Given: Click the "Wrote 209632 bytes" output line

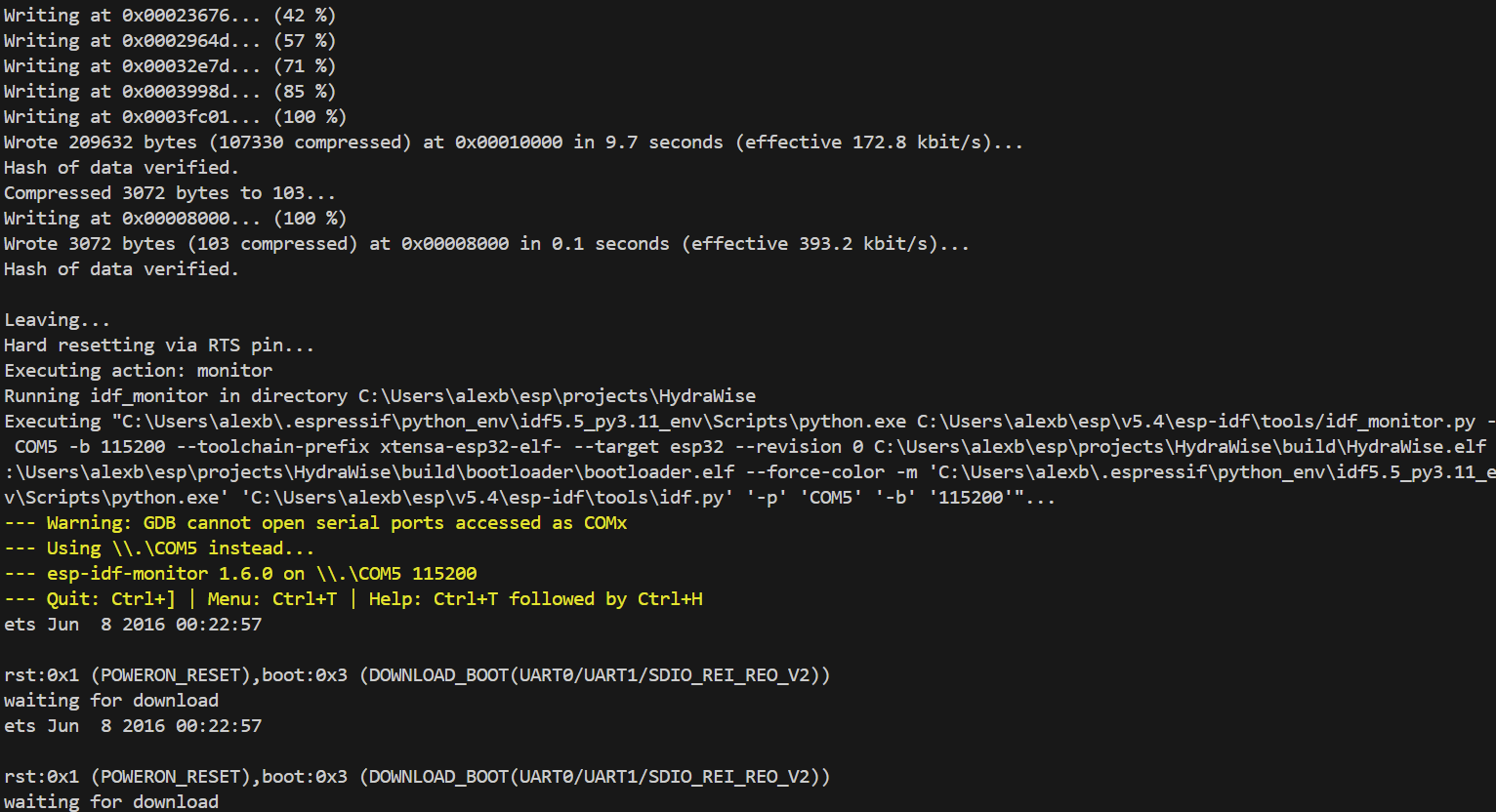Looking at the screenshot, I should (513, 142).
